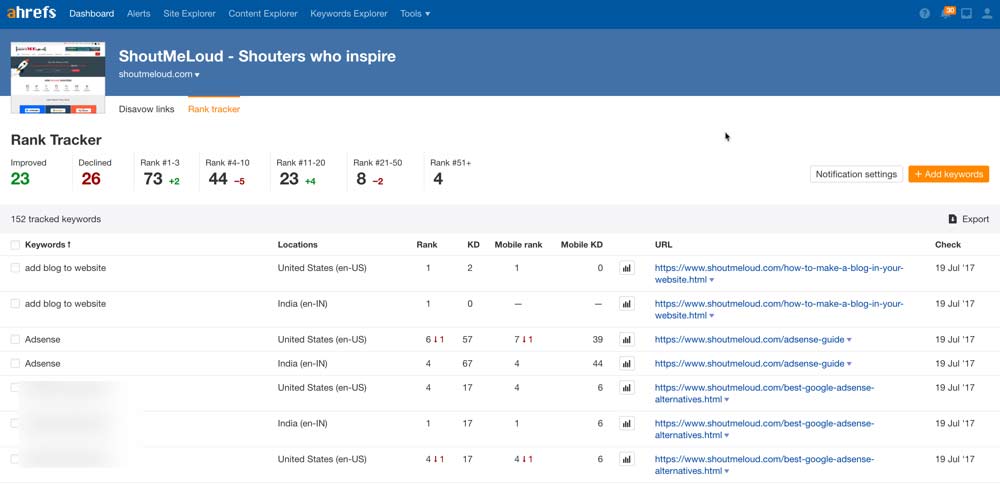This screenshot has width=1000, height=484.
Task: Filter by Rank #51+ stat
Action: [450, 172]
